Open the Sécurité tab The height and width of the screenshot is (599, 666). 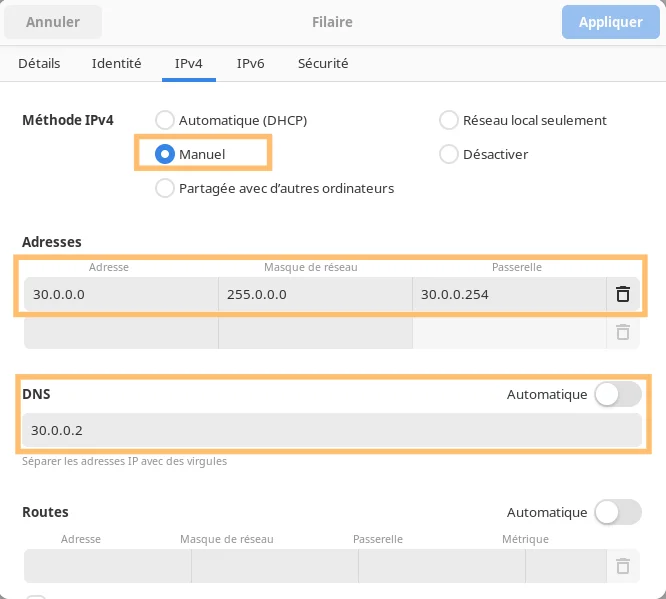point(323,63)
